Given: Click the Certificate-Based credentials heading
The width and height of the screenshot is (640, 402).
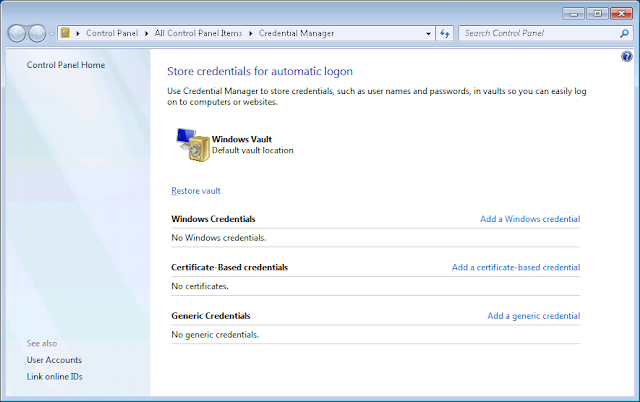Looking at the screenshot, I should click(229, 267).
